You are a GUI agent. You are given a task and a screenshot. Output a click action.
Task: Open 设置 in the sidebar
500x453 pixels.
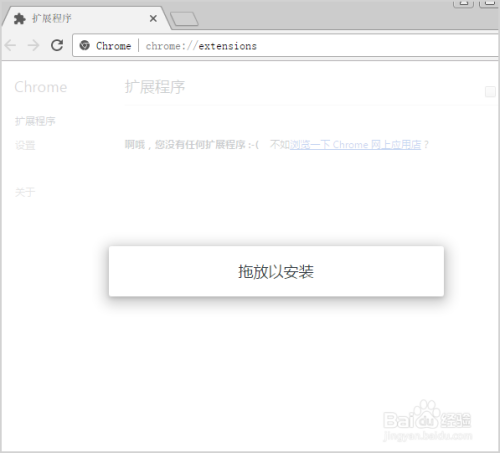click(x=25, y=145)
